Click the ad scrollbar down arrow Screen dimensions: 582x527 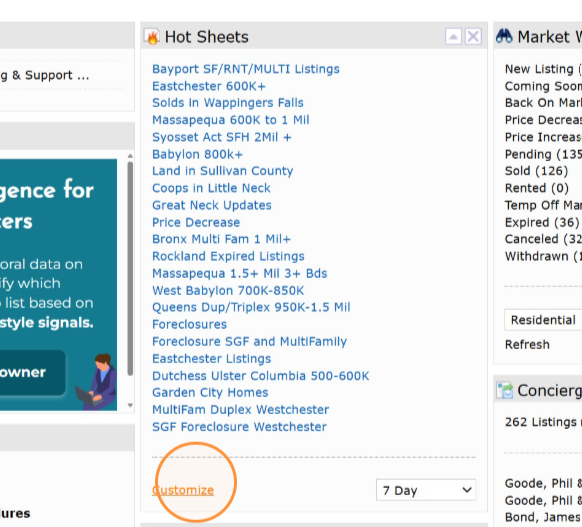click(x=130, y=405)
